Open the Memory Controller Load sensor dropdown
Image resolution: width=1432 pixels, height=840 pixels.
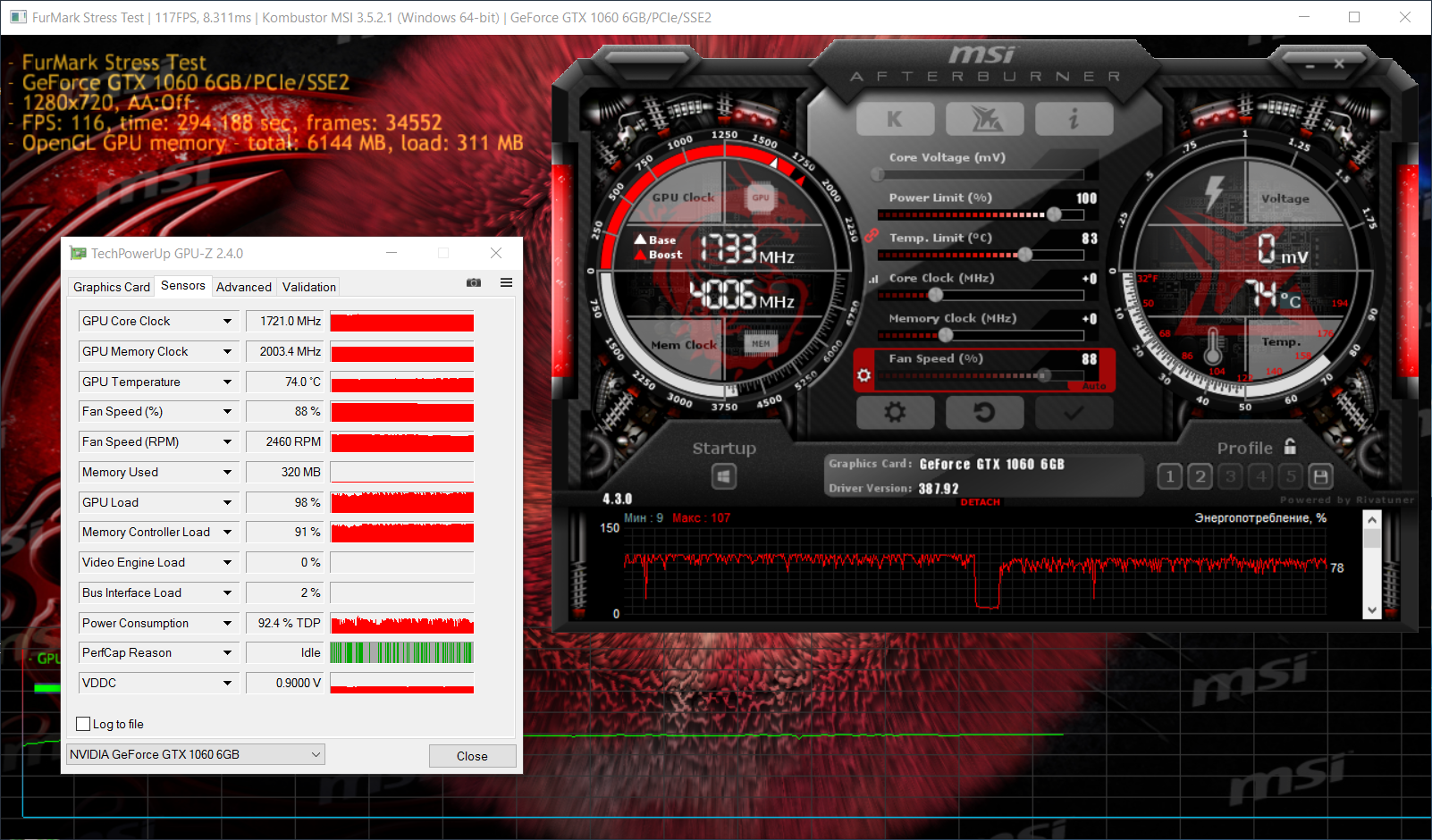tap(227, 532)
